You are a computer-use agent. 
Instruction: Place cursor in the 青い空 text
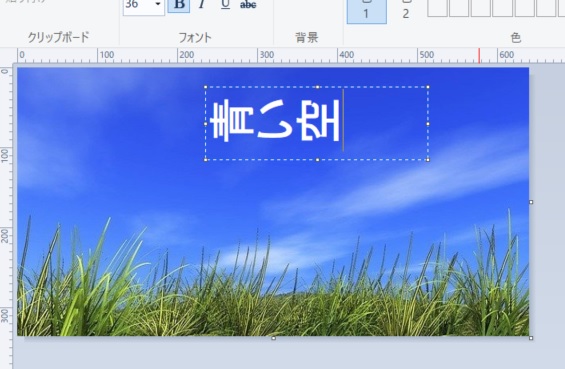pyautogui.click(x=275, y=121)
